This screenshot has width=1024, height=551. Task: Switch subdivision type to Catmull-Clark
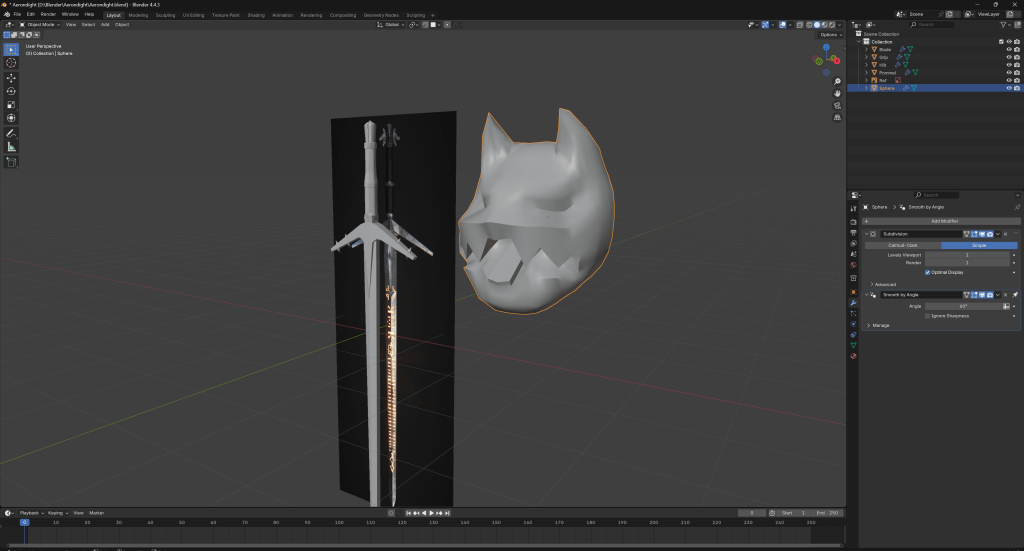903,245
